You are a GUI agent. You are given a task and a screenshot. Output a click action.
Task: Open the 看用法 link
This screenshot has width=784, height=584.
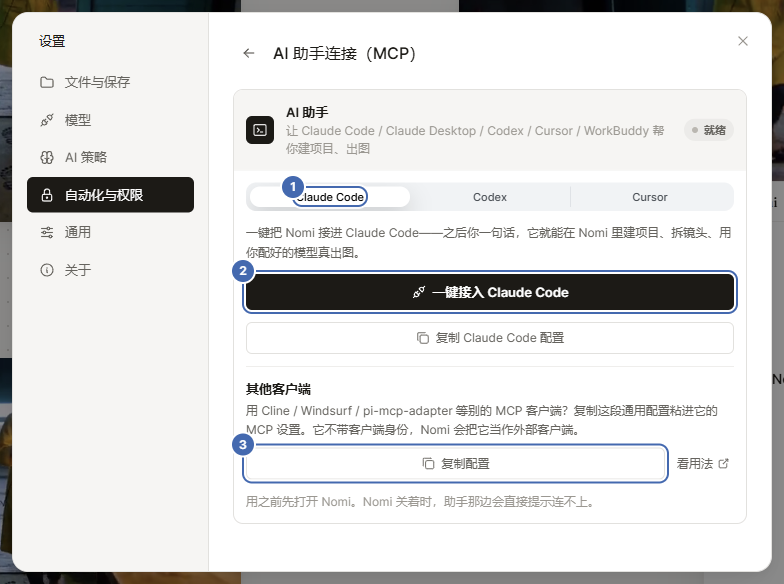pyautogui.click(x=702, y=464)
